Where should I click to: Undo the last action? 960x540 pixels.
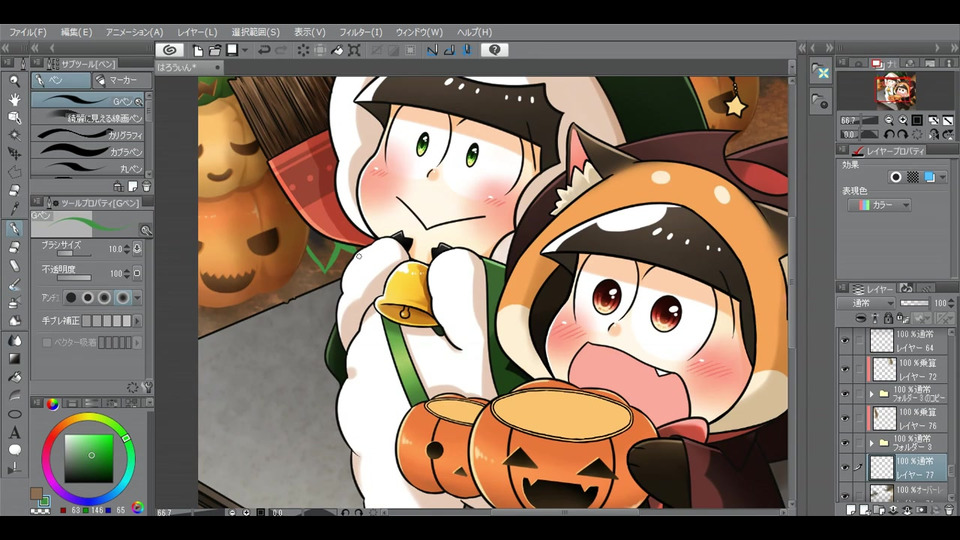[x=264, y=50]
